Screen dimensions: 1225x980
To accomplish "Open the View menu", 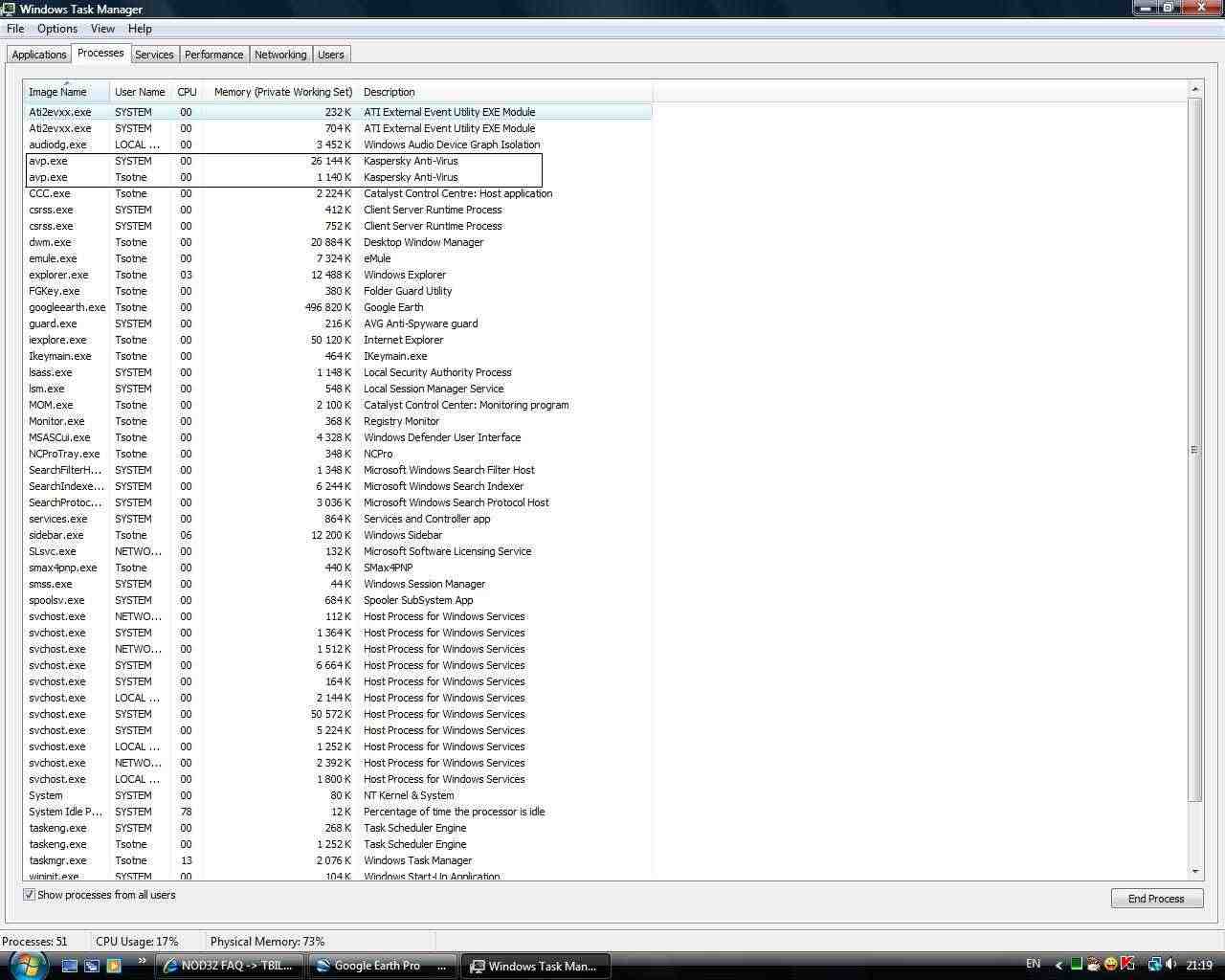I will coord(102,29).
